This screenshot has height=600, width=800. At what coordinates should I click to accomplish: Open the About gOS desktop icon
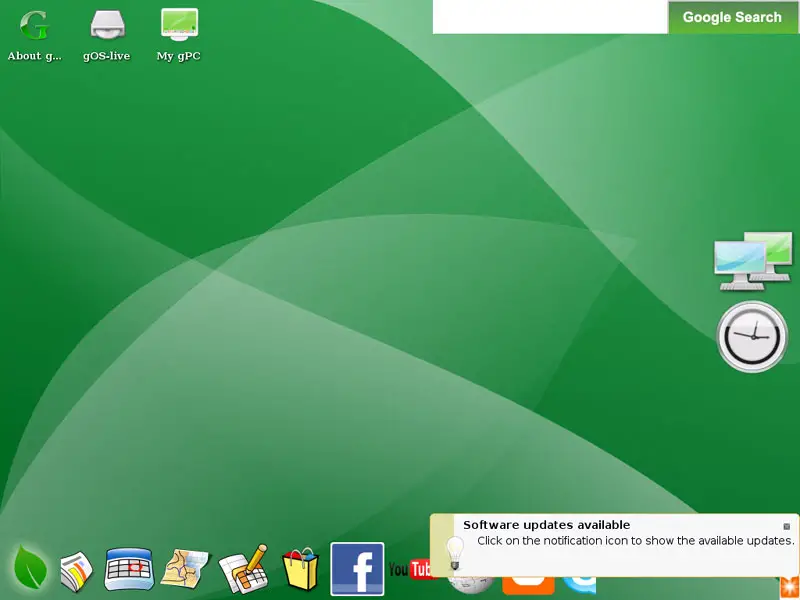pyautogui.click(x=35, y=35)
